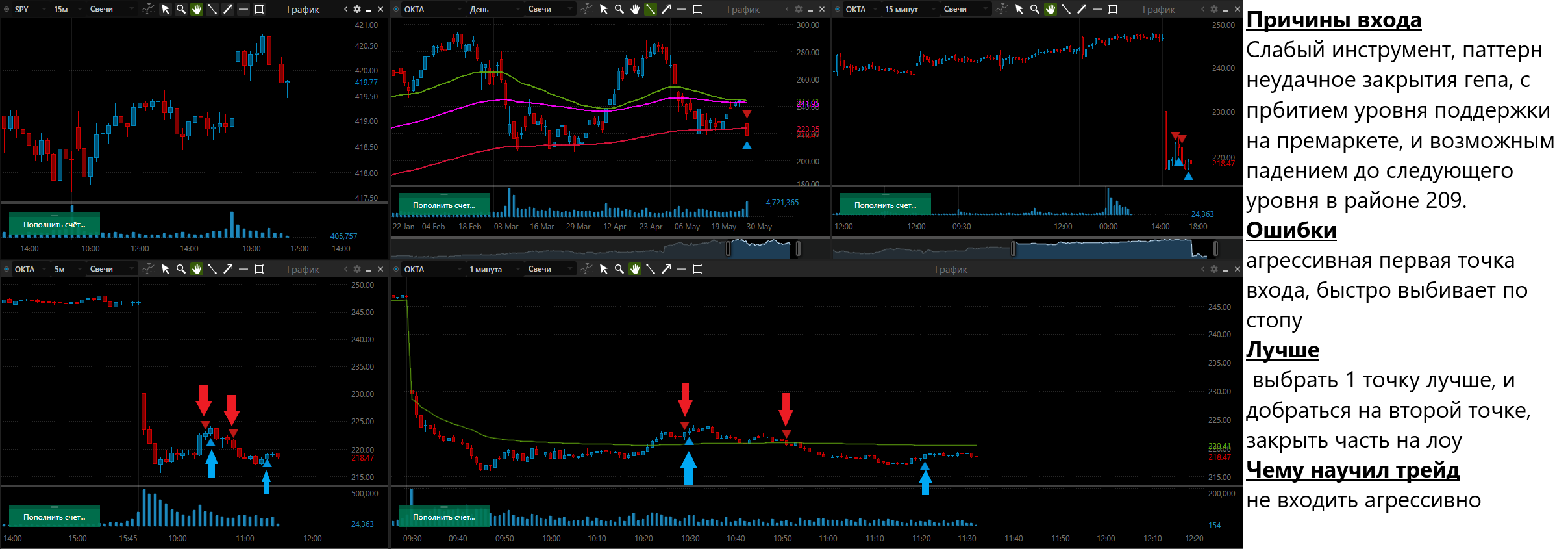
Task: Select horizontal line tool in OKTA 1 минута chart
Action: tap(682, 269)
